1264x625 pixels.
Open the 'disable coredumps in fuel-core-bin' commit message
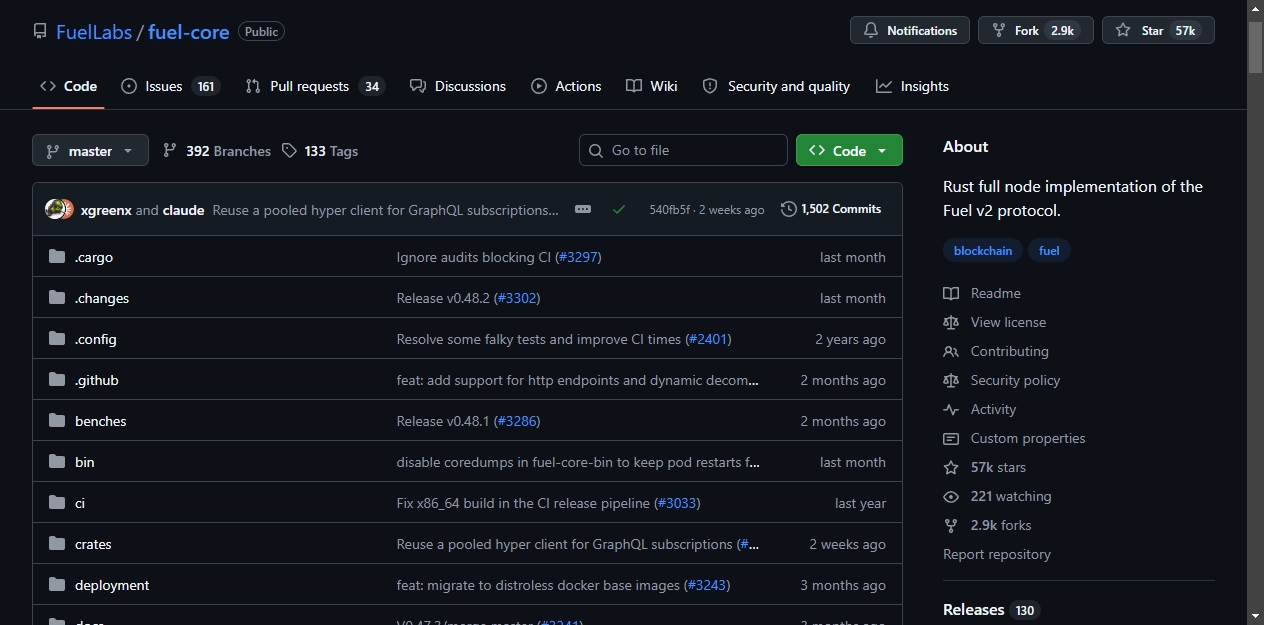(578, 462)
